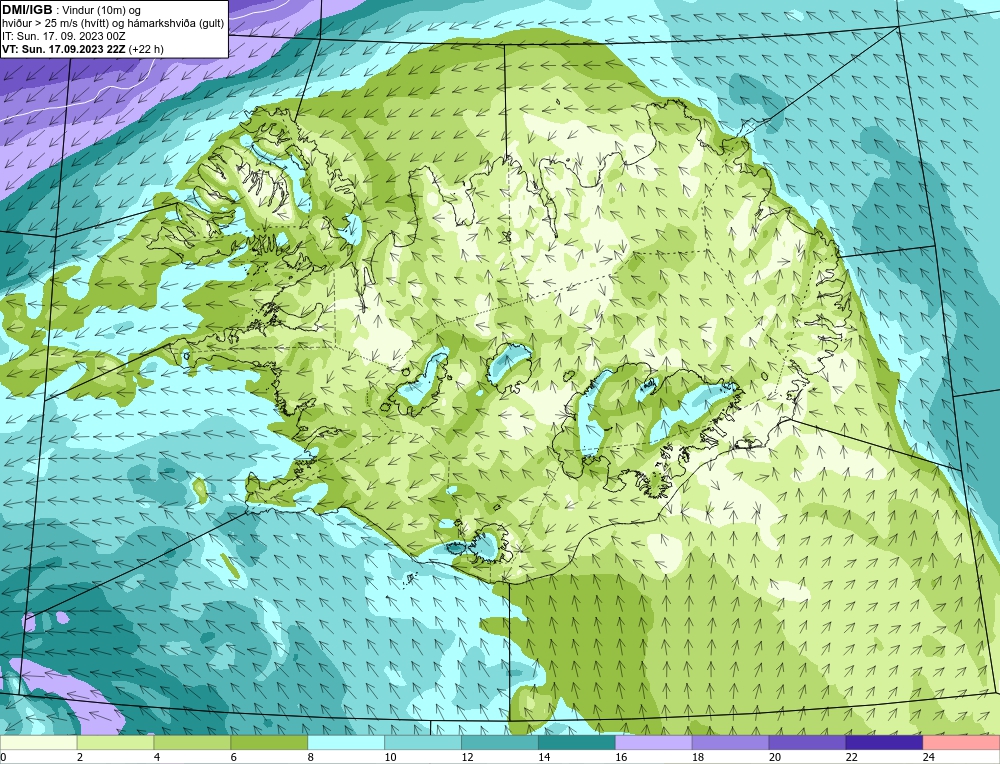The height and width of the screenshot is (764, 1000).
Task: Click the legend value '0'
Action: [3, 757]
